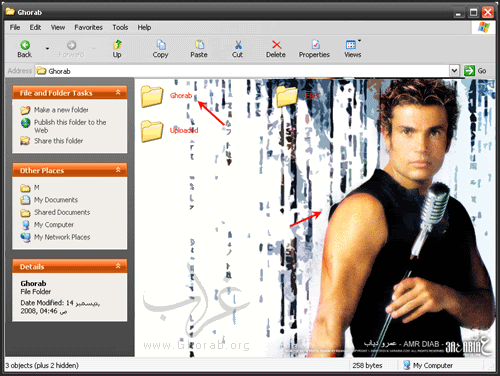Screen dimensions: 500x376
Task: Click the Publish to Web globe icon
Action: coord(25,123)
